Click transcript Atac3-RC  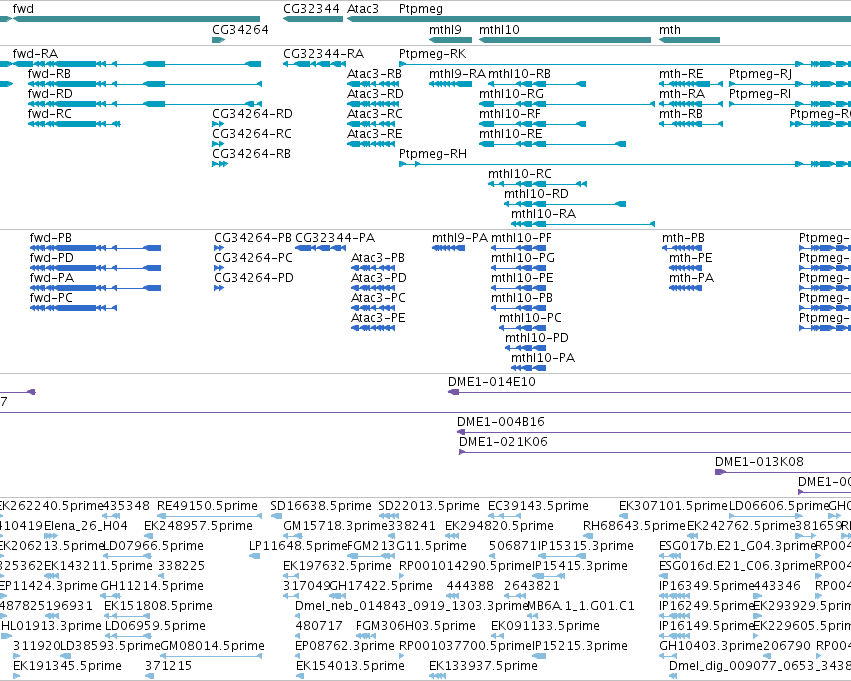[371, 124]
